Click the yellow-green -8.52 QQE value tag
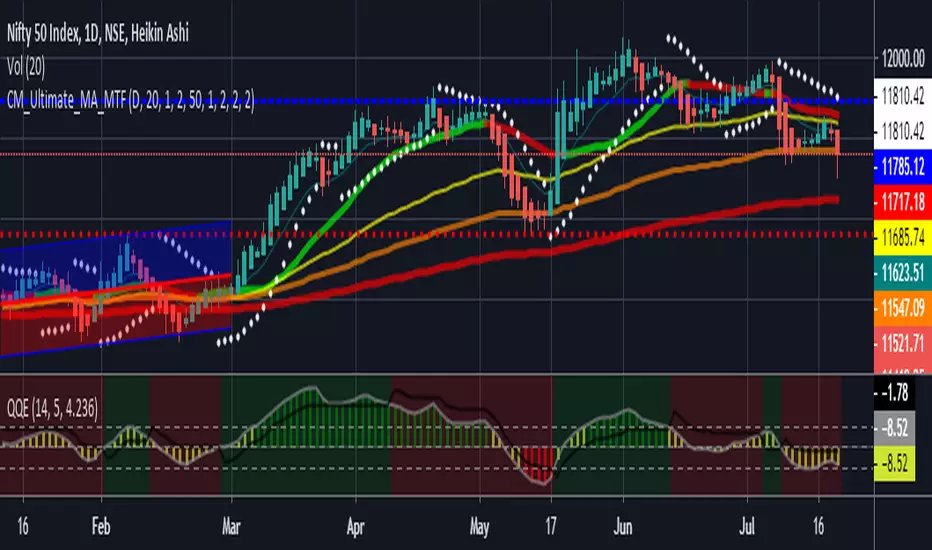Screen dimensions: 932x550 tap(895, 463)
